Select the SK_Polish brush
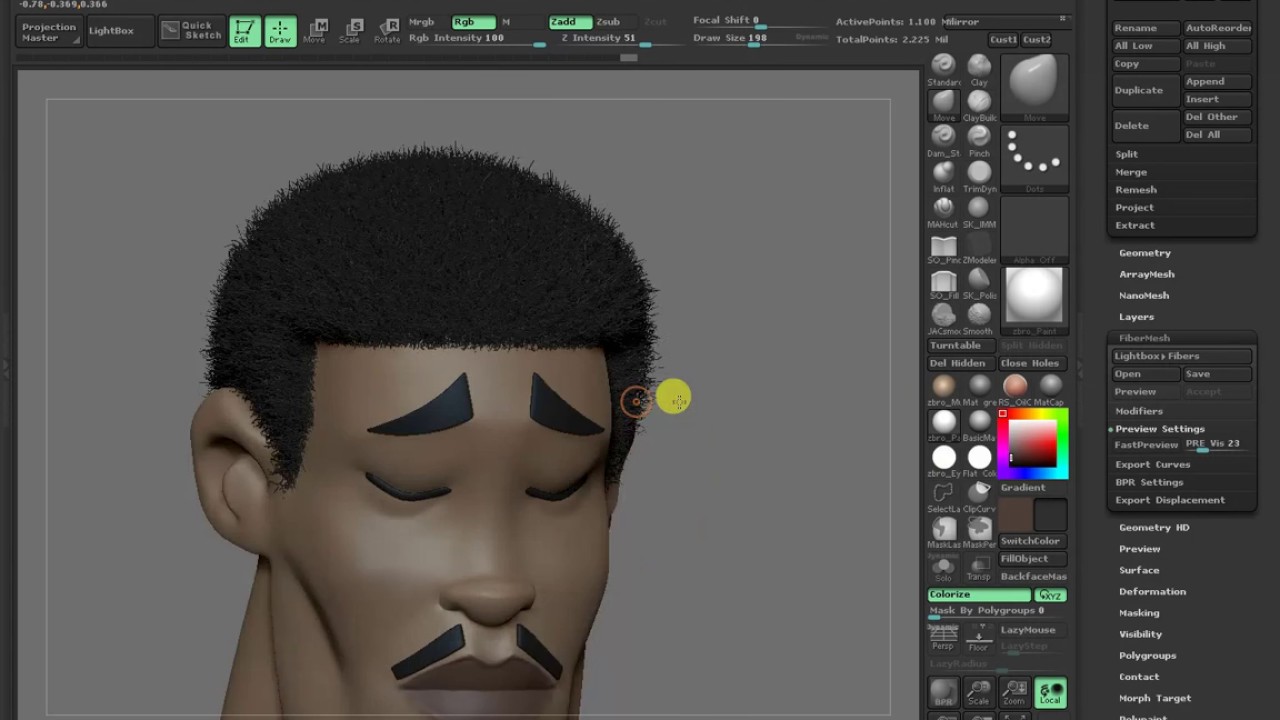Viewport: 1280px width, 720px height. [979, 283]
